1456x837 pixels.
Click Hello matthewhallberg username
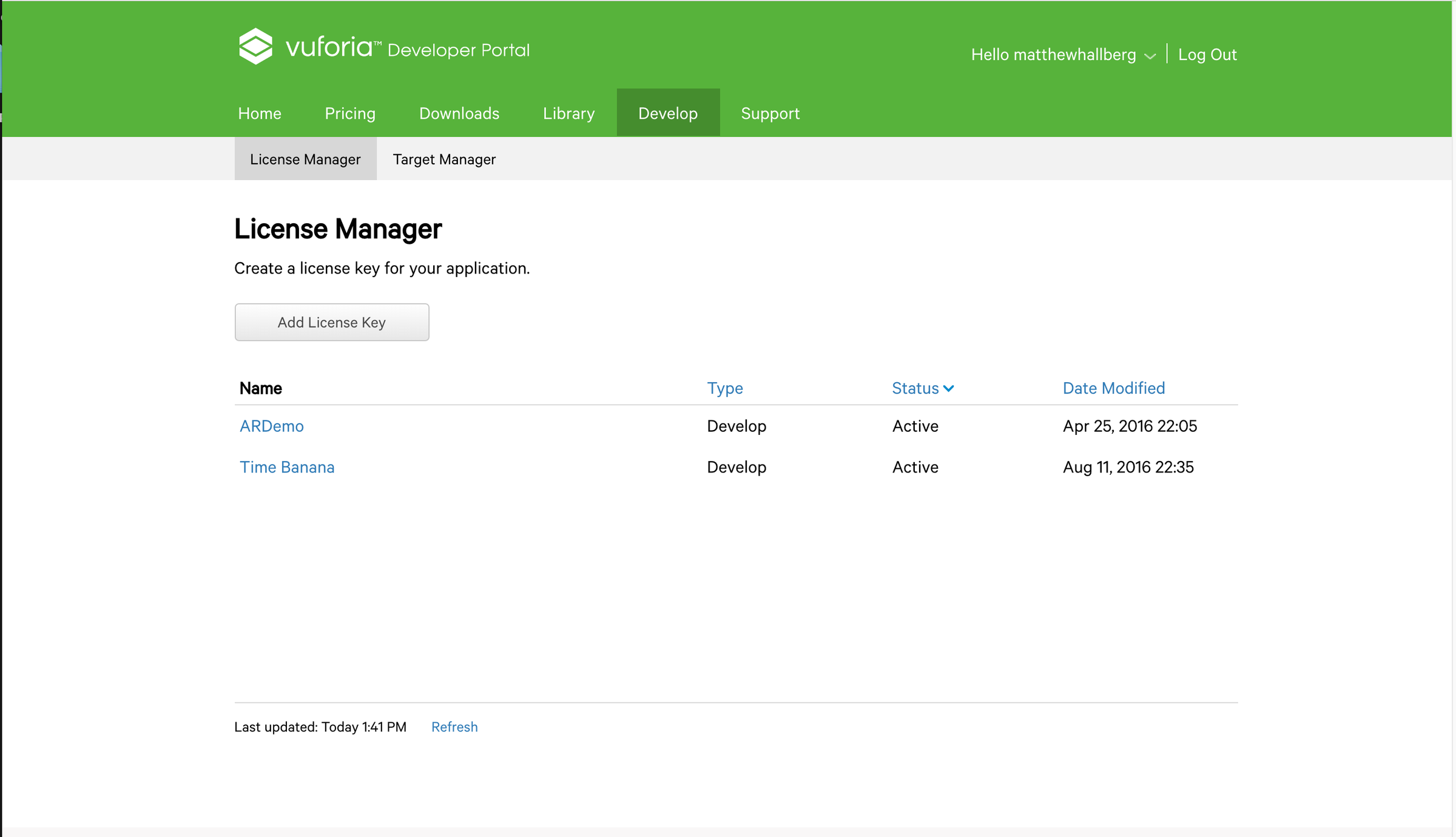coord(1053,55)
